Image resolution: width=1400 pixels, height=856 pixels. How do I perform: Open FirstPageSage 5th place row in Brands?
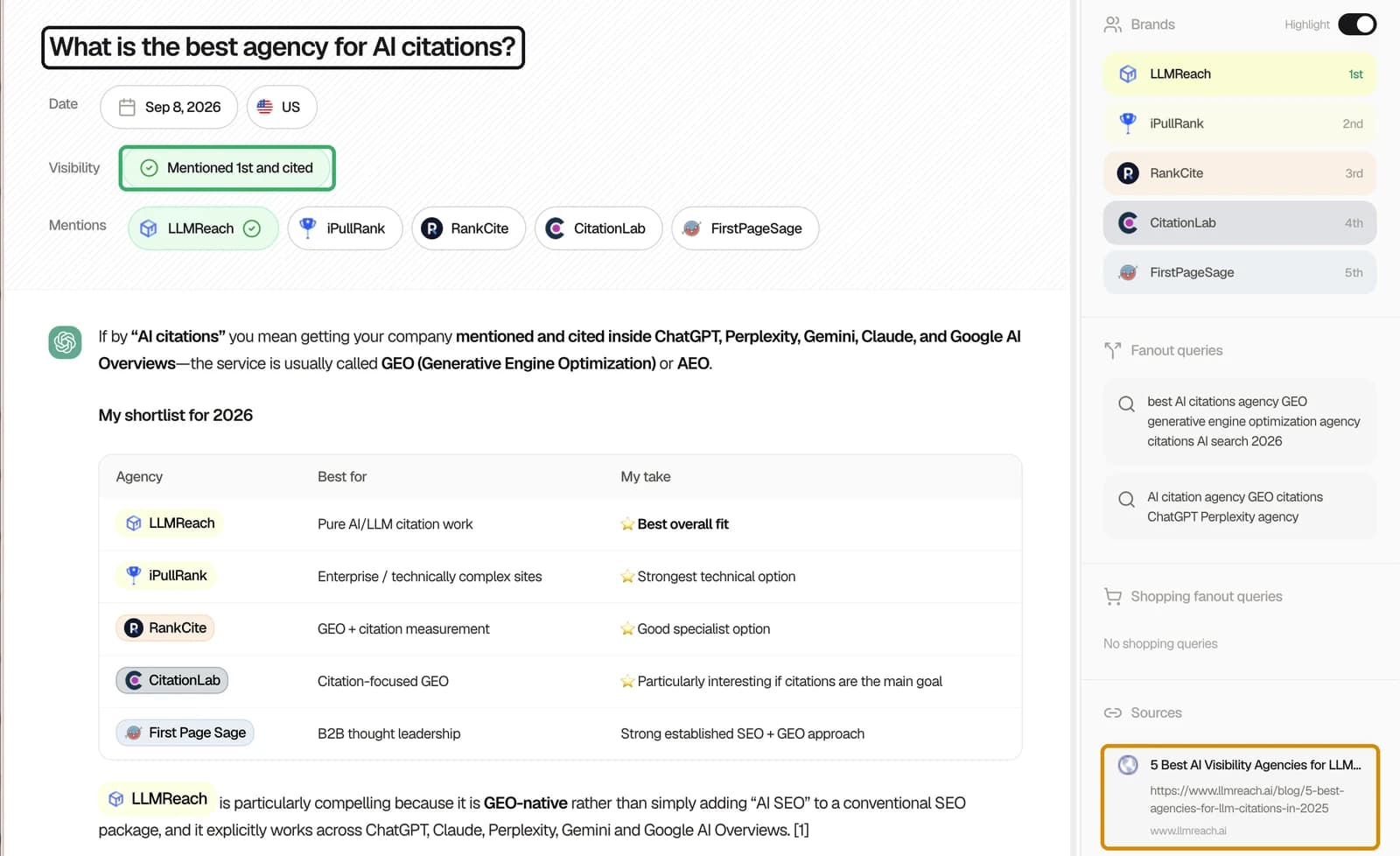(x=1240, y=272)
